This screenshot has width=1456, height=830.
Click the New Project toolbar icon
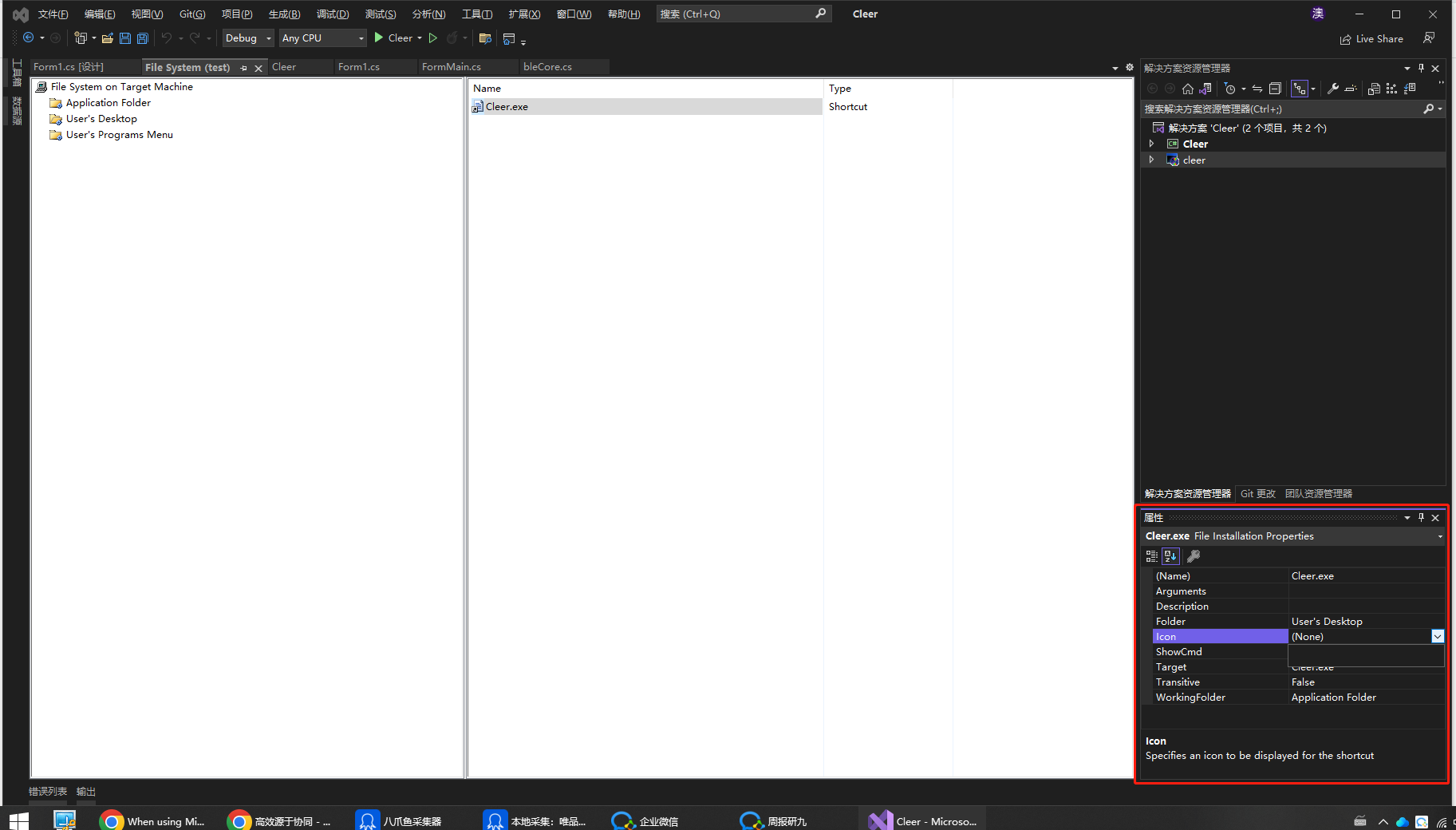coord(80,38)
